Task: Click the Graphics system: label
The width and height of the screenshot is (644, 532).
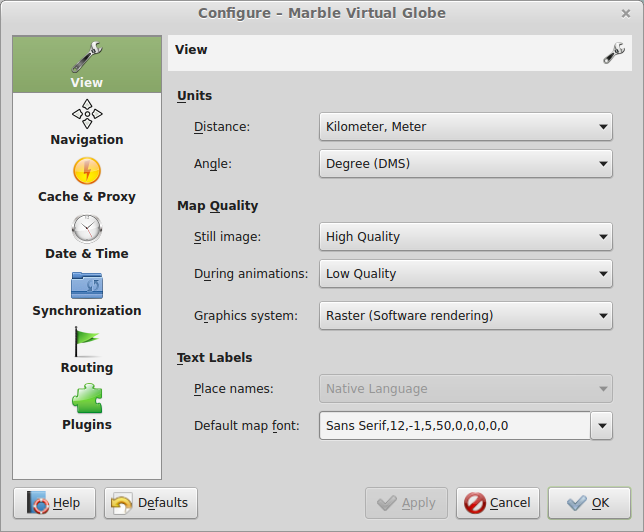Action: 246,316
